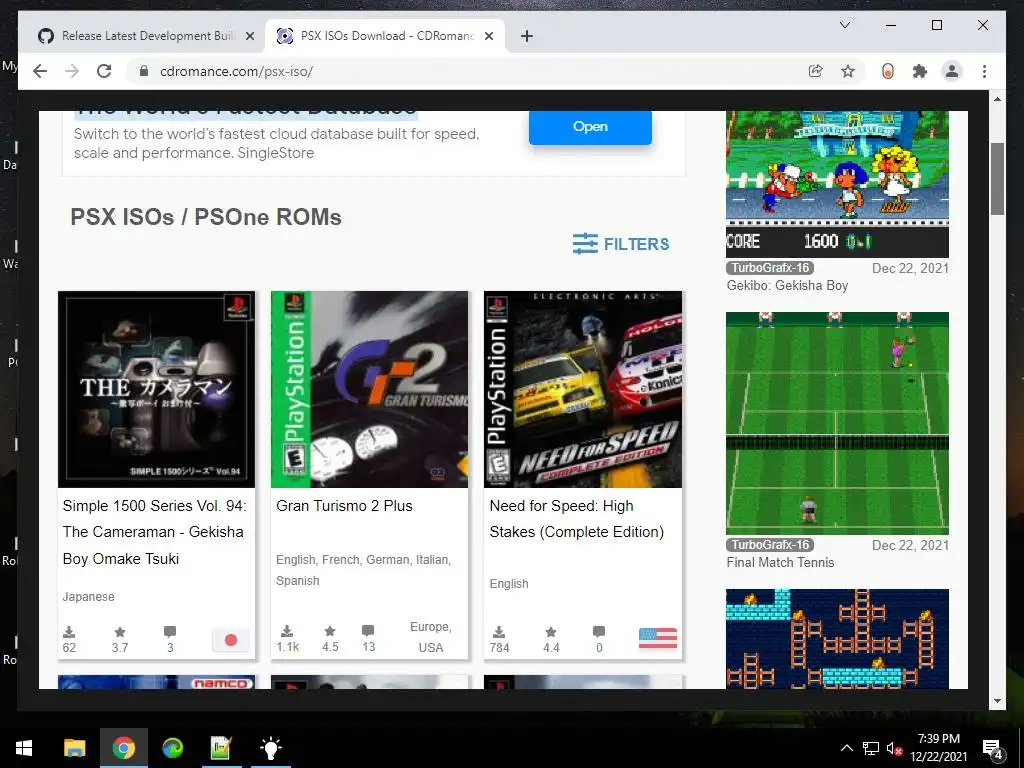Click the USA flag icon

[x=658, y=638]
